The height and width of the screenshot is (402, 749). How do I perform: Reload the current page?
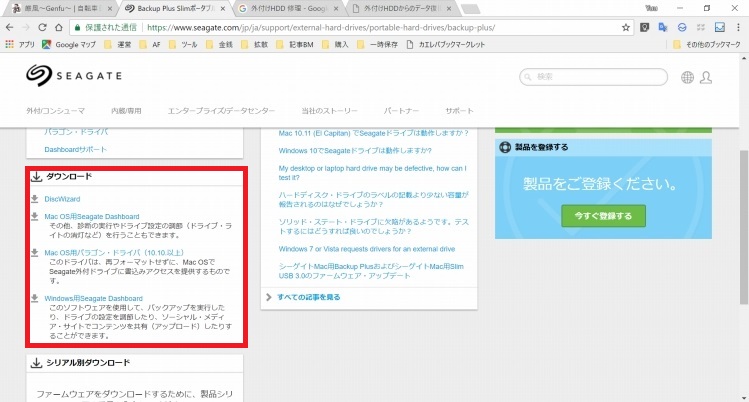tap(42, 27)
